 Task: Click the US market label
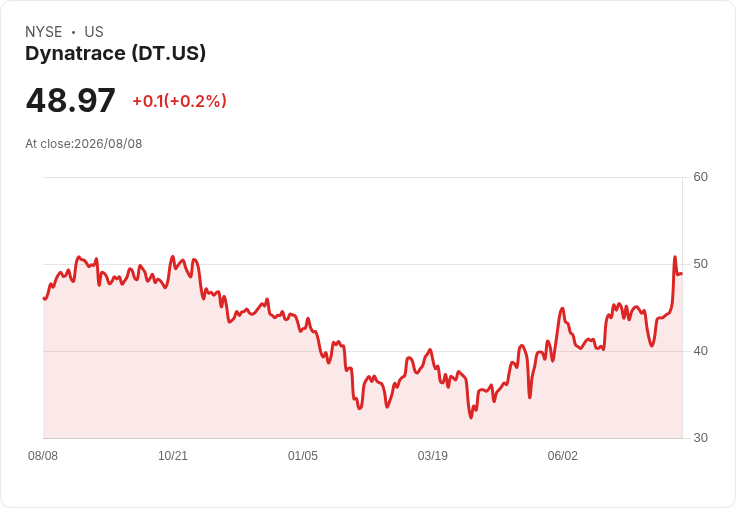click(94, 31)
